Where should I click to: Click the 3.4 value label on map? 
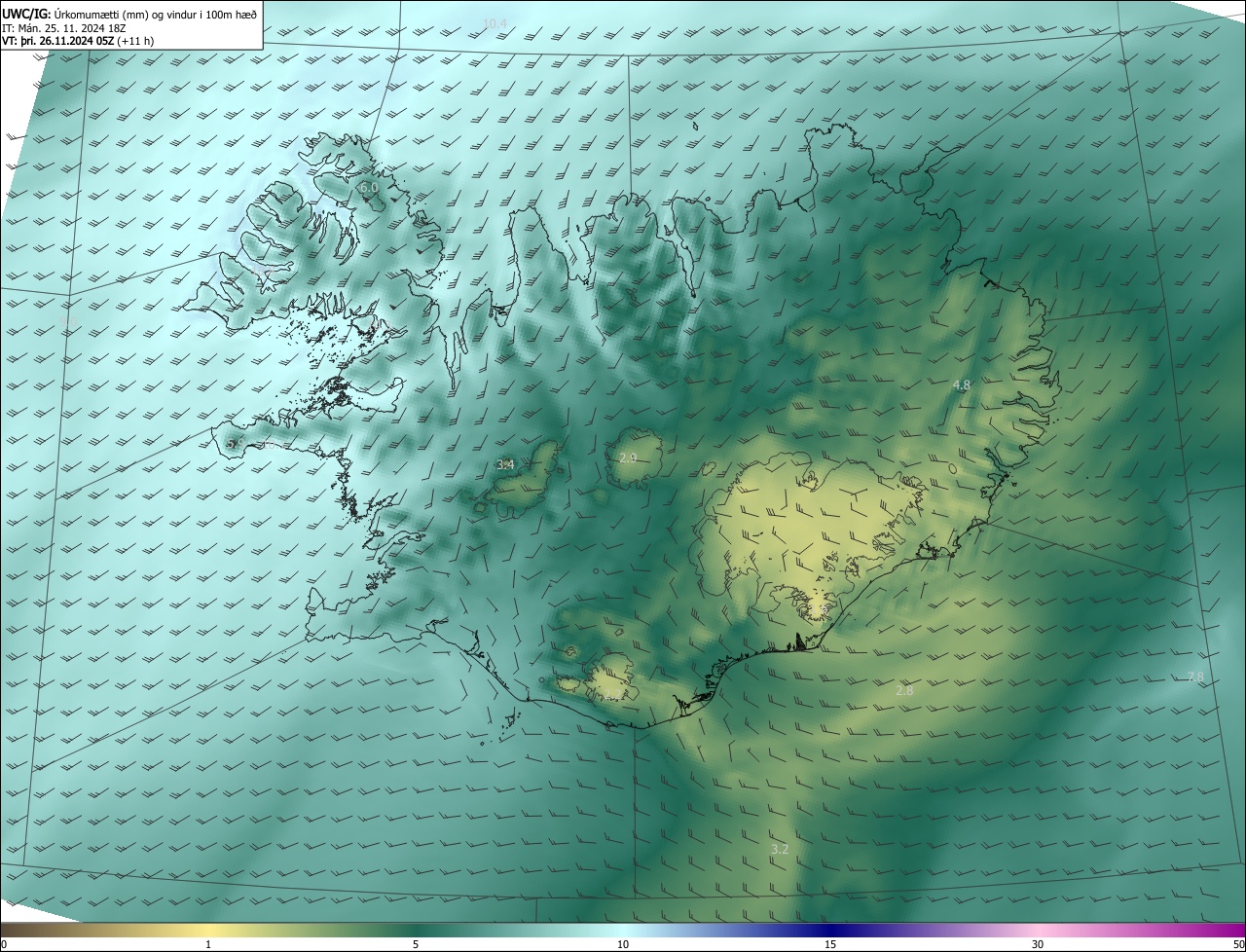point(505,465)
